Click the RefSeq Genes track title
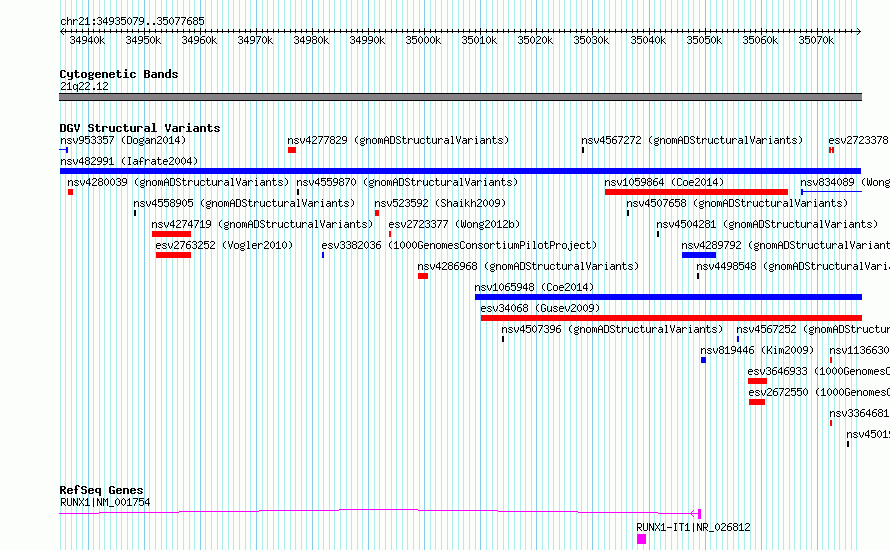890x550 pixels. coord(102,490)
